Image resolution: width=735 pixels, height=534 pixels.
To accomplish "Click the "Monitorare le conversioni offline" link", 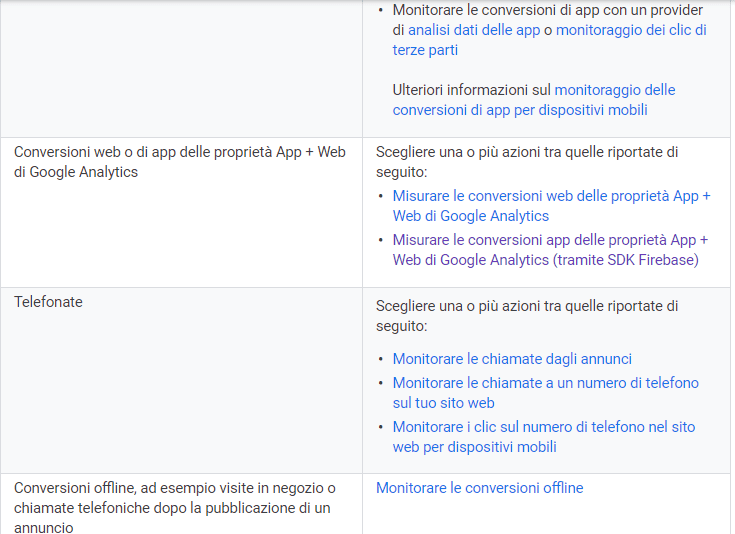I will point(479,488).
